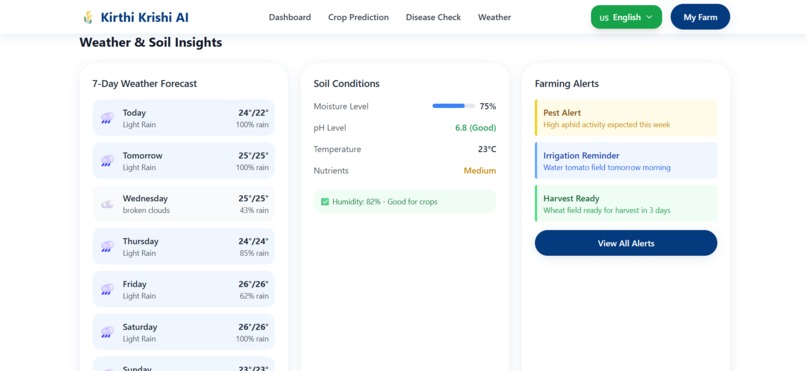Click Saturday's rain cloud icon
806x371 pixels.
[107, 332]
